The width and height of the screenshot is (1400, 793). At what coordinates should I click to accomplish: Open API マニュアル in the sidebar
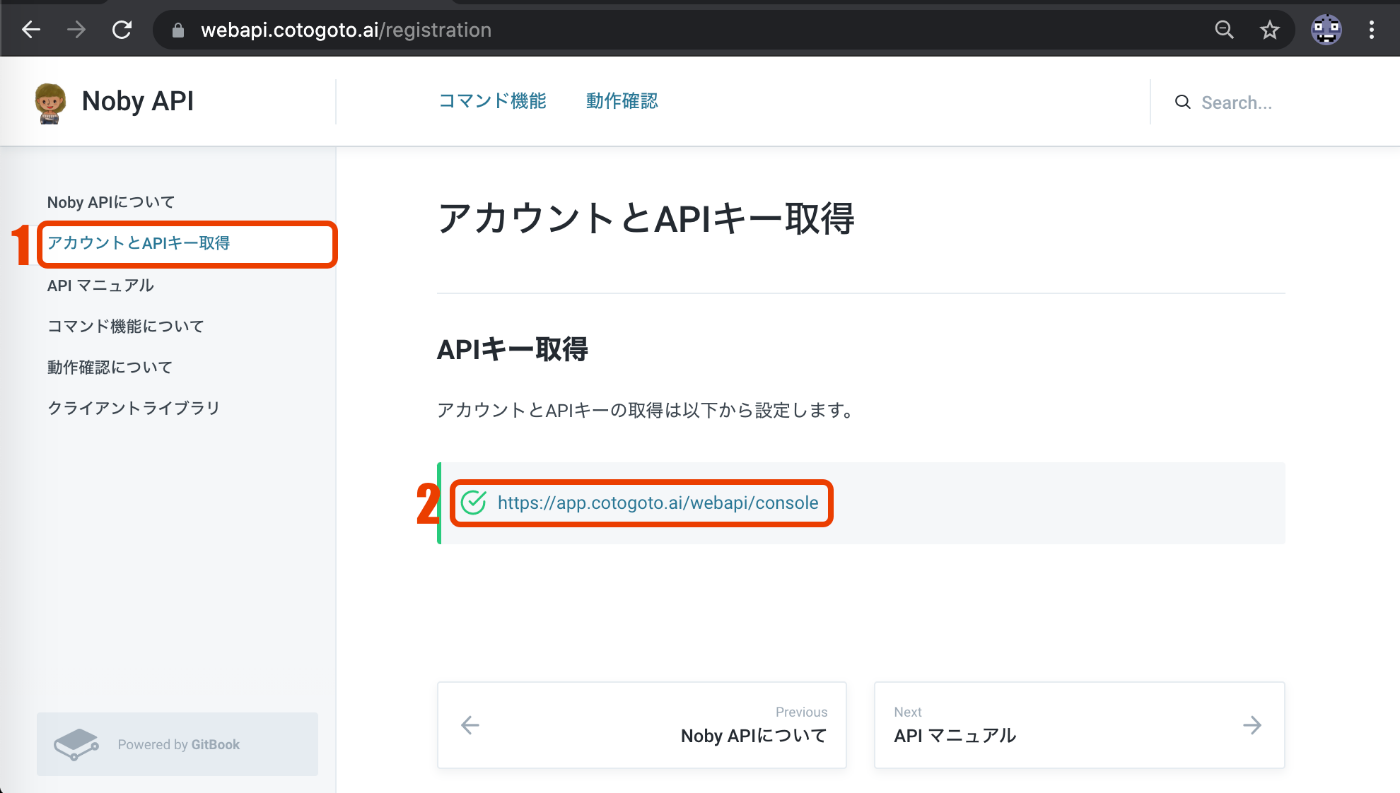tap(100, 285)
